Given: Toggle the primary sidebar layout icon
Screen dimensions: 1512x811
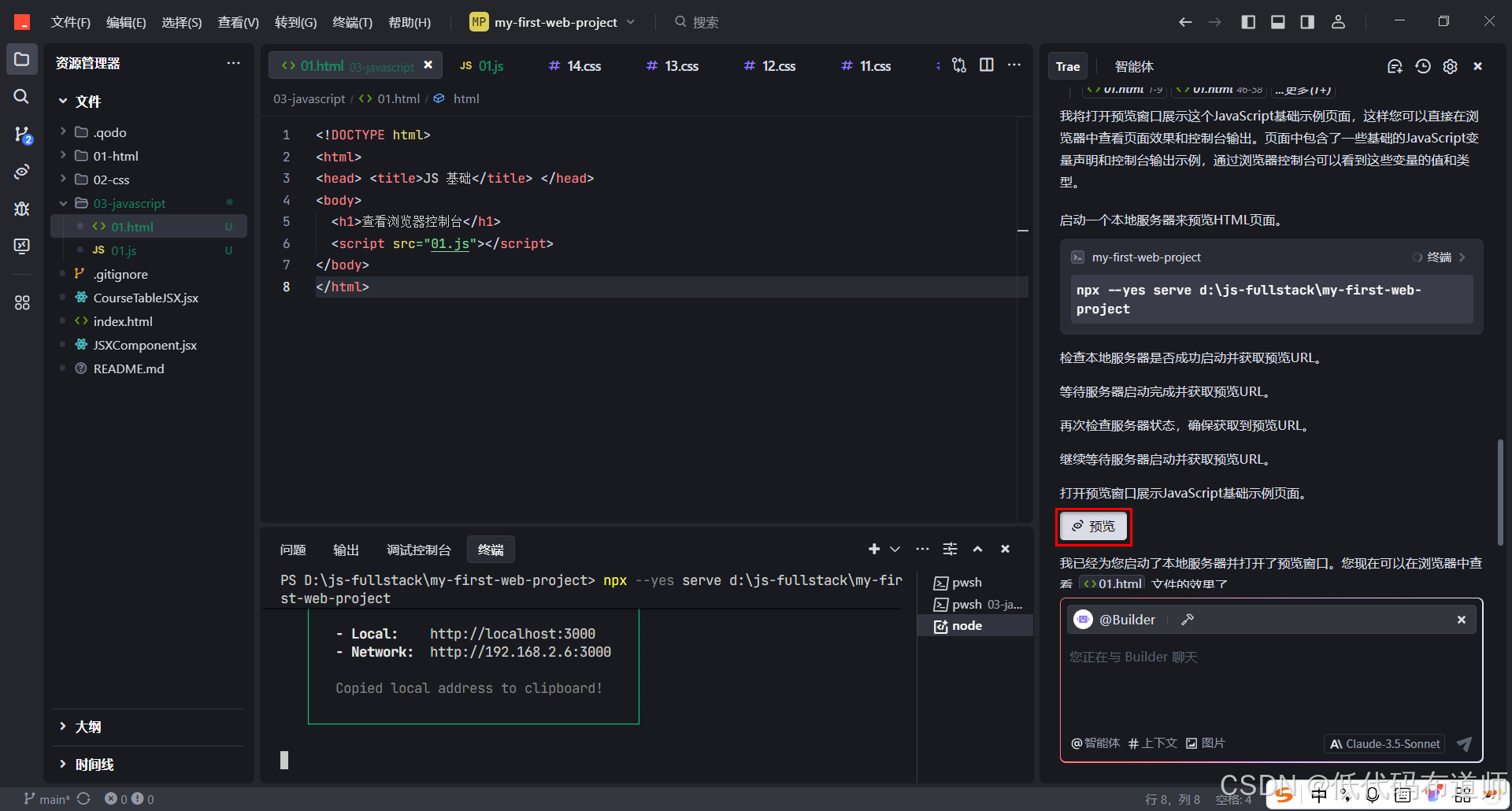Looking at the screenshot, I should click(x=1248, y=22).
